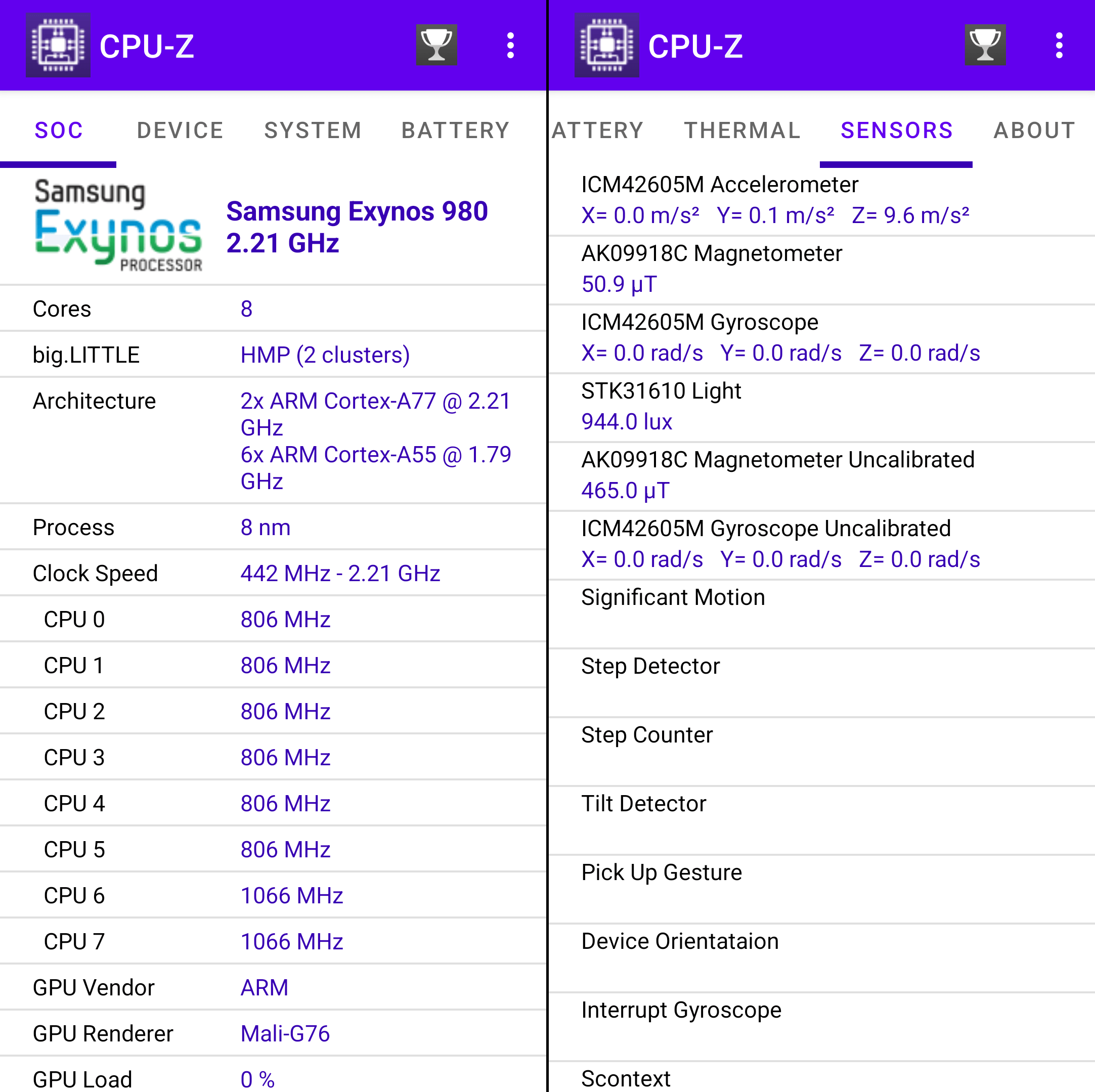The image size is (1095, 1092).
Task: Open the right three-dot overflow menu
Action: [x=1059, y=46]
